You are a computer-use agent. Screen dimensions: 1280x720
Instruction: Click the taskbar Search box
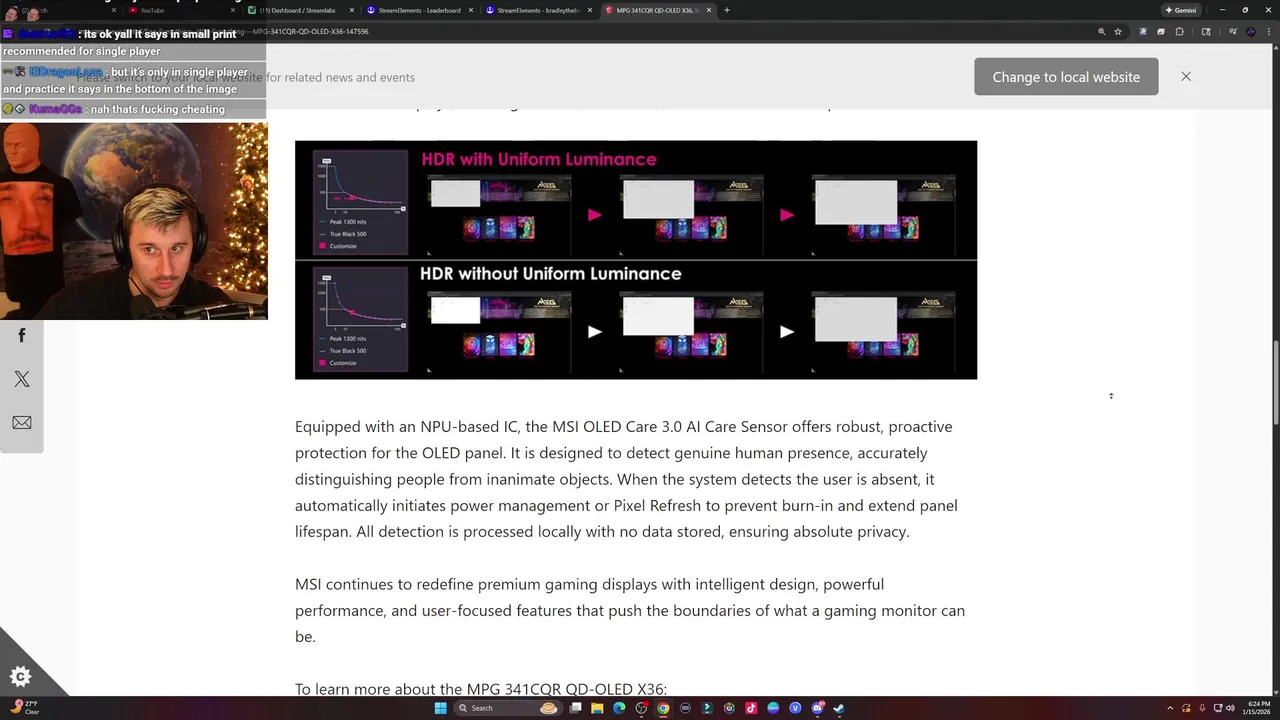508,708
